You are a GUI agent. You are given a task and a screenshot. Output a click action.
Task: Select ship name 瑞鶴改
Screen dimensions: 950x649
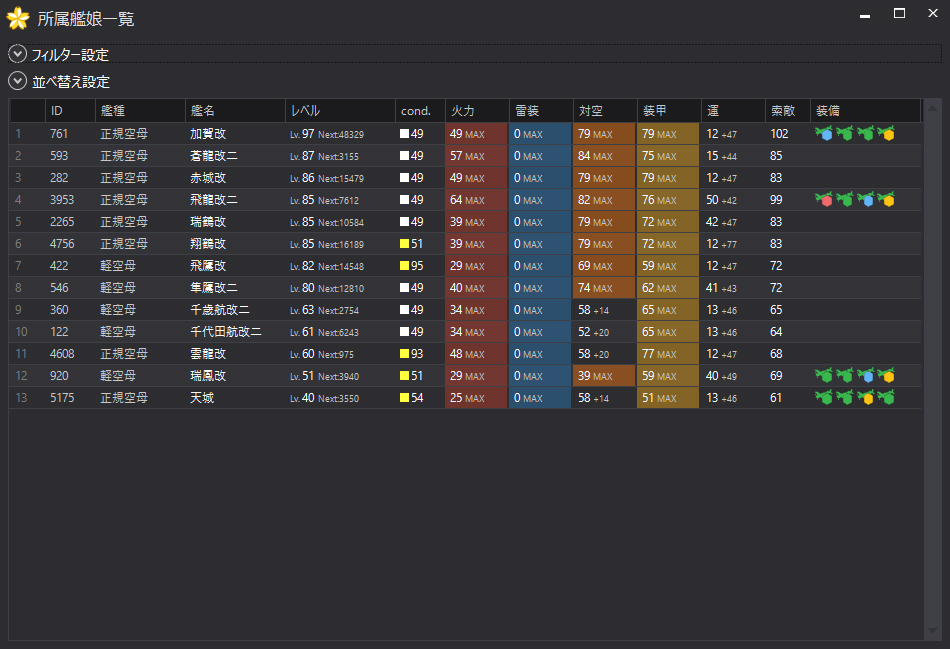[208, 222]
